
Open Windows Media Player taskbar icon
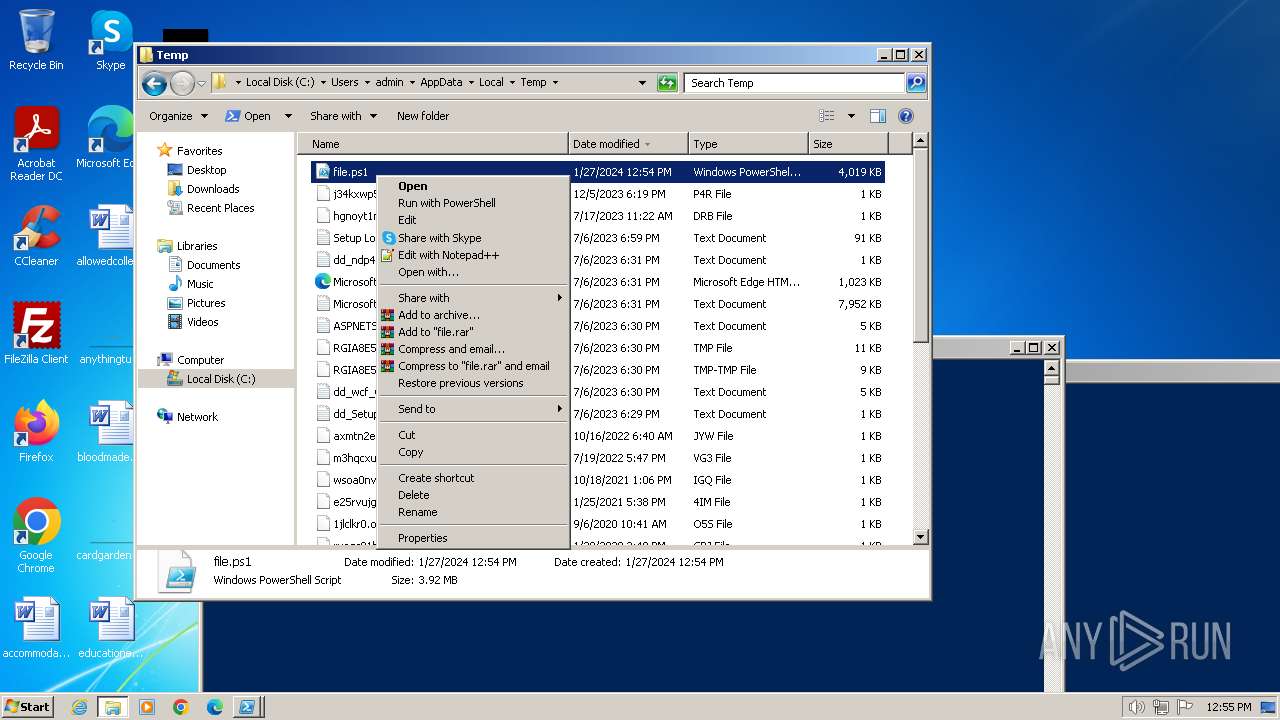[x=147, y=707]
